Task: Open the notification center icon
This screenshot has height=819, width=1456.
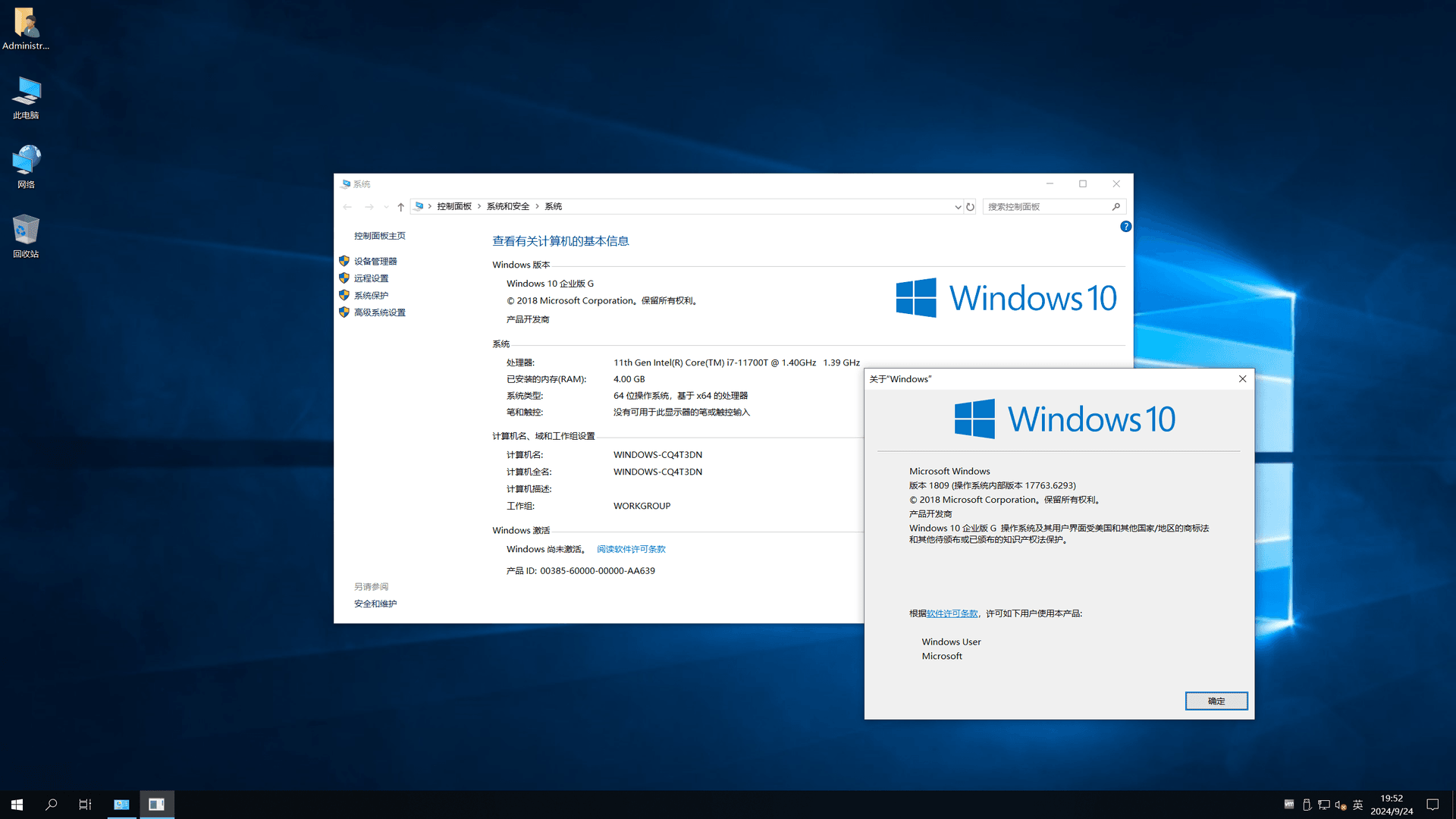Action: pos(1432,805)
